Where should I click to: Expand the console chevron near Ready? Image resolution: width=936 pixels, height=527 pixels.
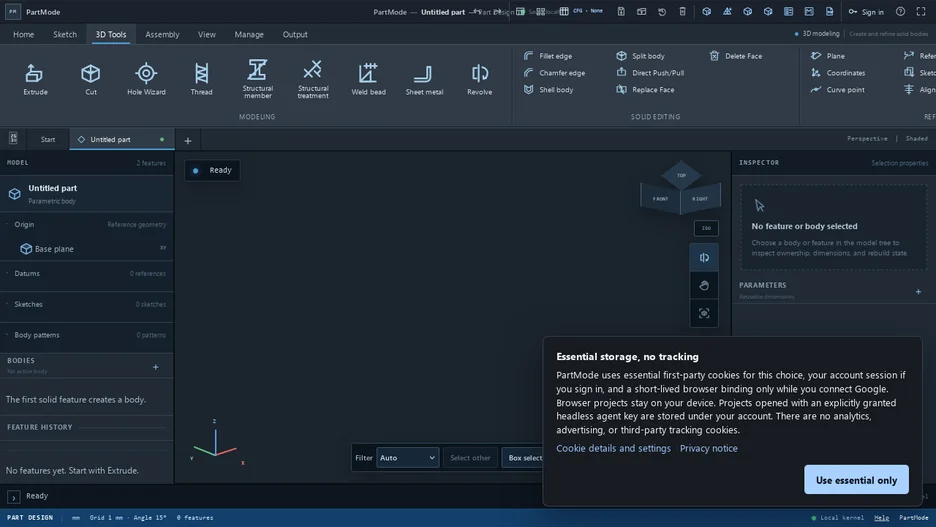tap(13, 497)
